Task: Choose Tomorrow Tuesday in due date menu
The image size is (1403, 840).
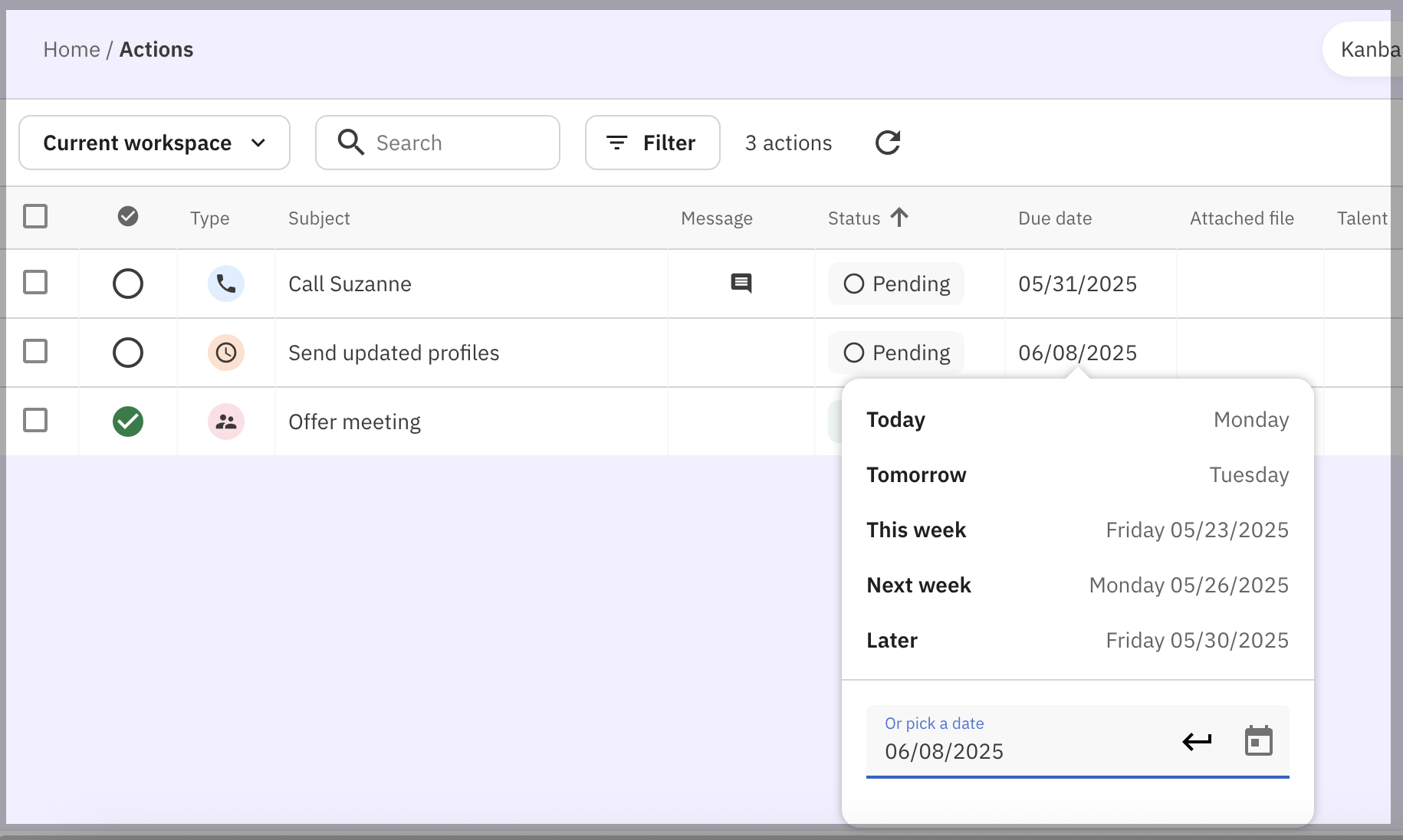Action: pyautogui.click(x=1078, y=475)
